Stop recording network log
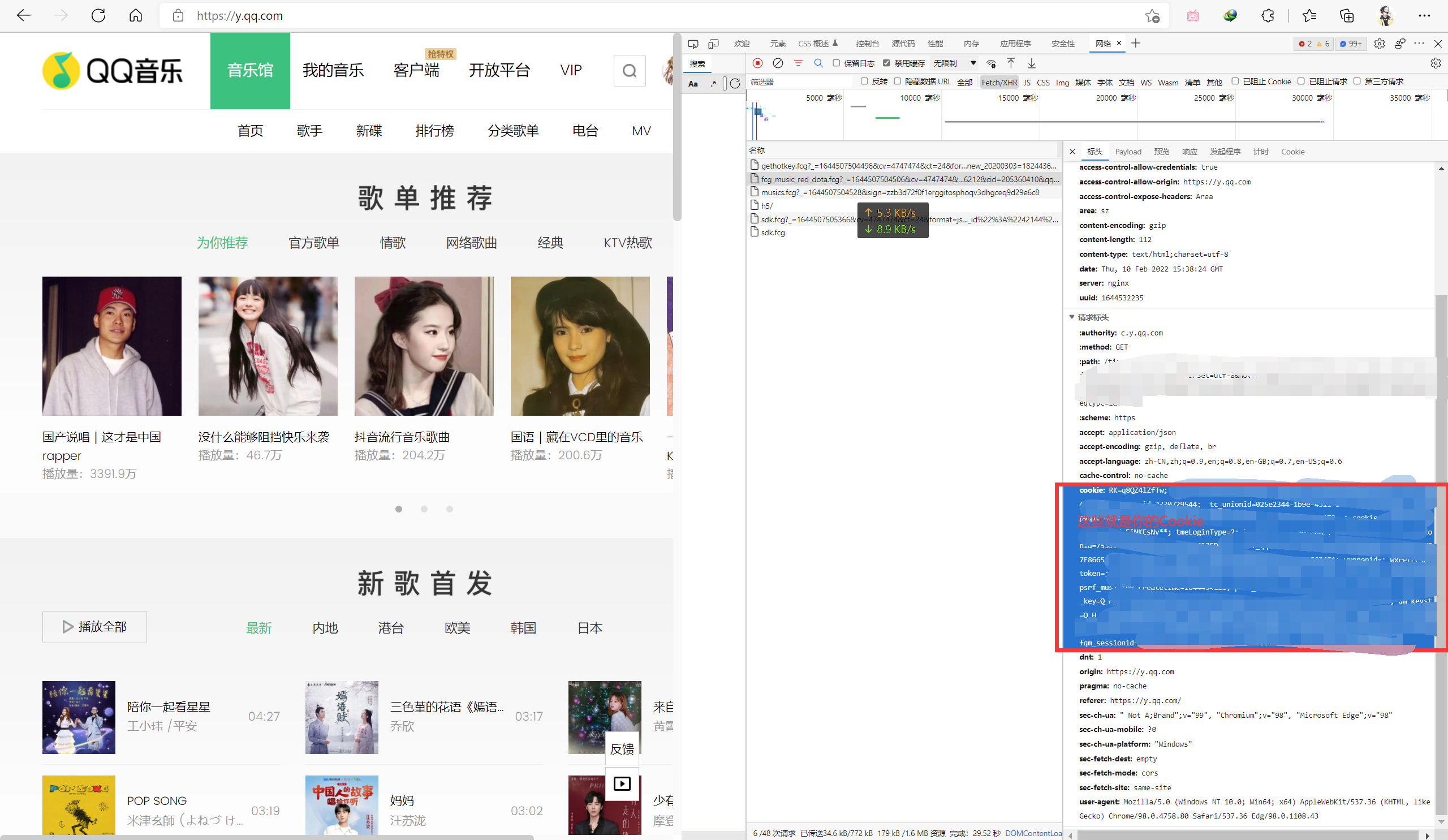 (x=757, y=63)
